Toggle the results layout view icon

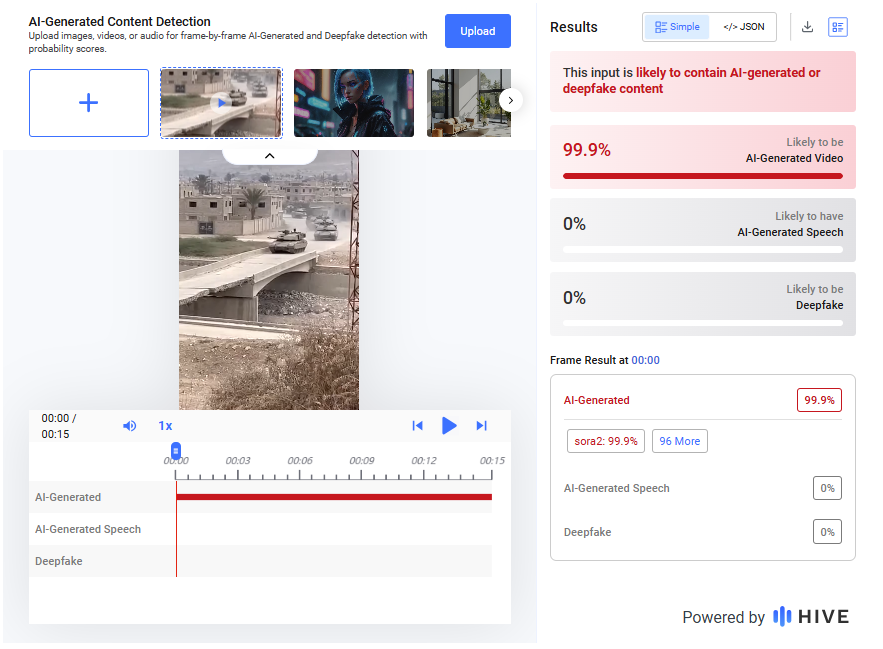pos(838,27)
